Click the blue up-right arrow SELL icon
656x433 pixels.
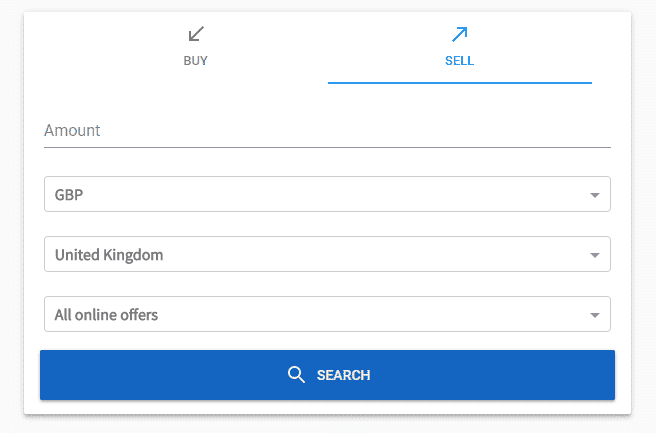(459, 34)
